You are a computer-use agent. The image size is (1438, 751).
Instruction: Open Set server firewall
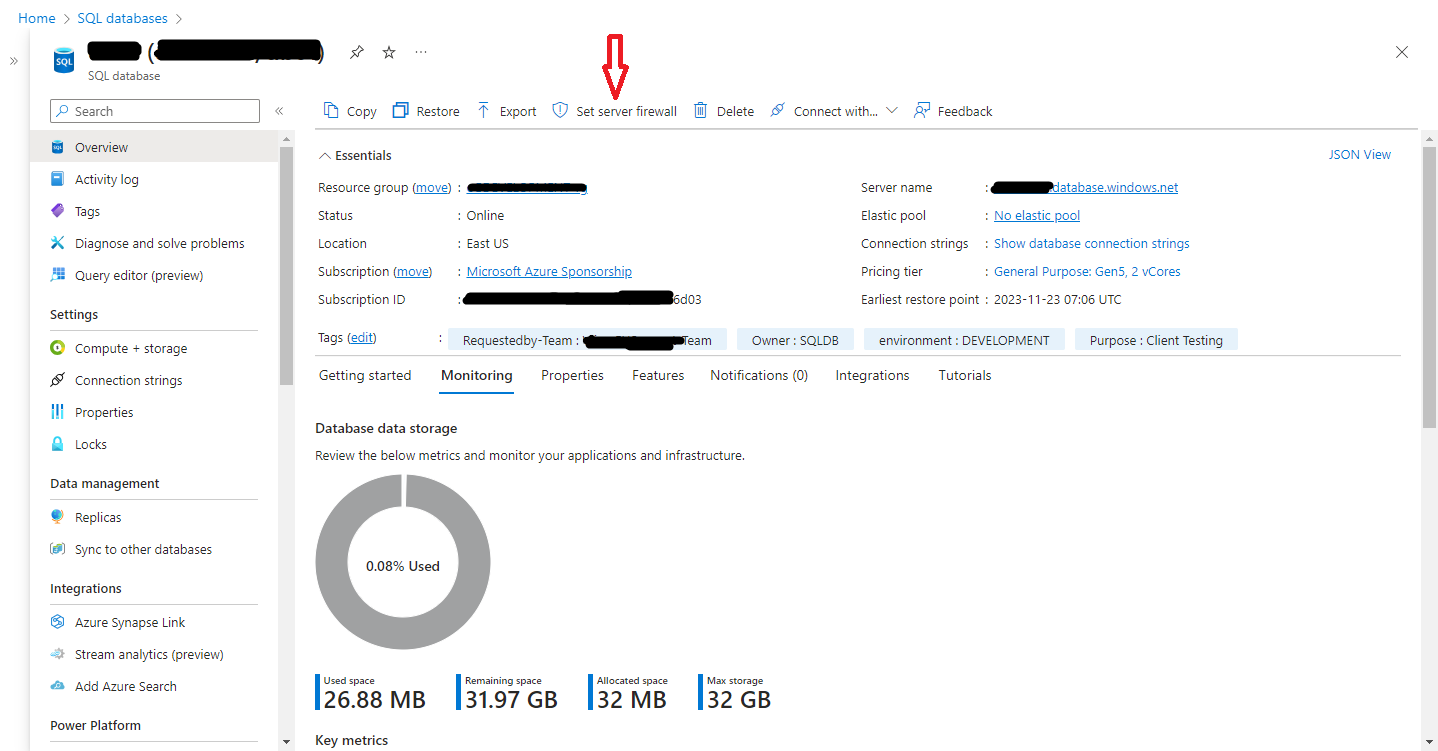[615, 111]
